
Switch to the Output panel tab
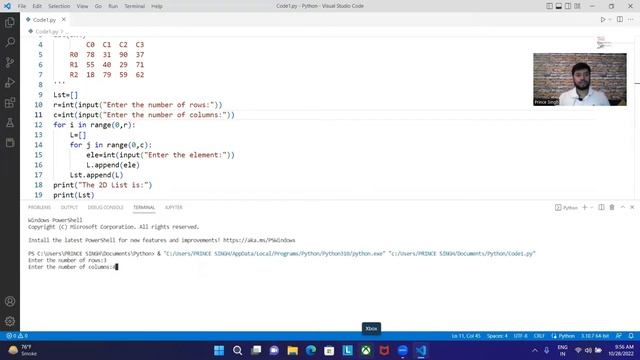pyautogui.click(x=69, y=207)
